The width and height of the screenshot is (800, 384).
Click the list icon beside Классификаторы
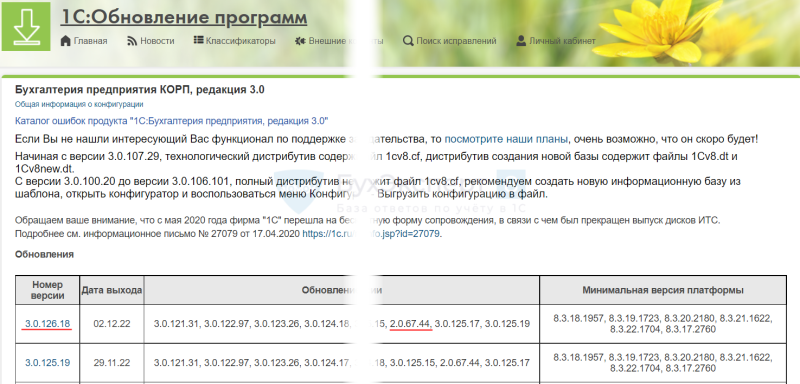point(198,40)
